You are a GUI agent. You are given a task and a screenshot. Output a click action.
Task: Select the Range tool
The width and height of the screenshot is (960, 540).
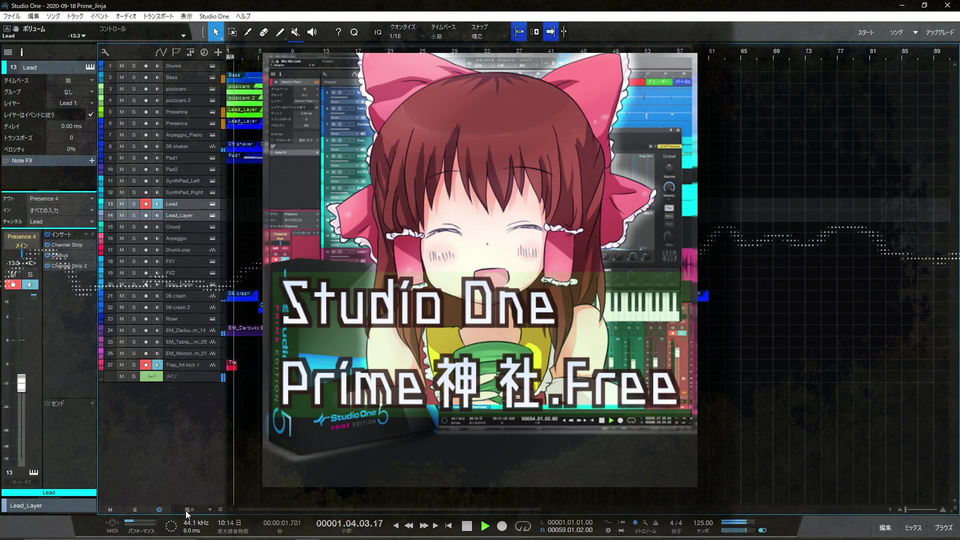click(x=232, y=32)
